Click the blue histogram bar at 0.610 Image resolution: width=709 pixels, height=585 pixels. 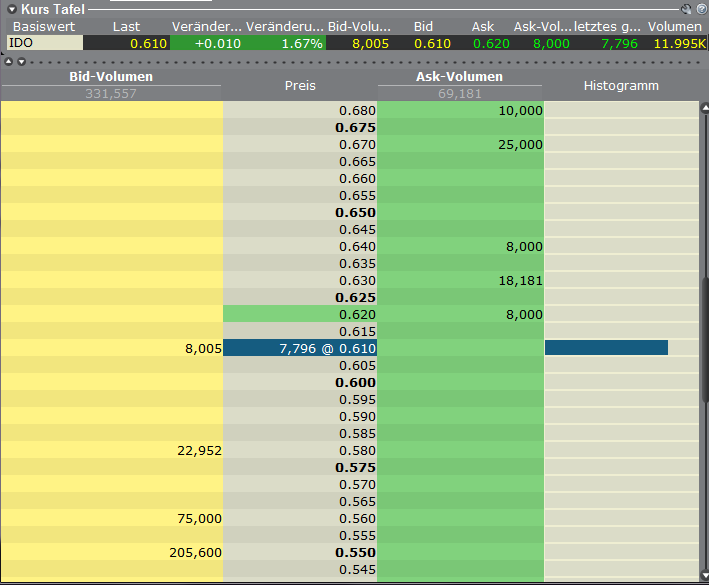[606, 348]
